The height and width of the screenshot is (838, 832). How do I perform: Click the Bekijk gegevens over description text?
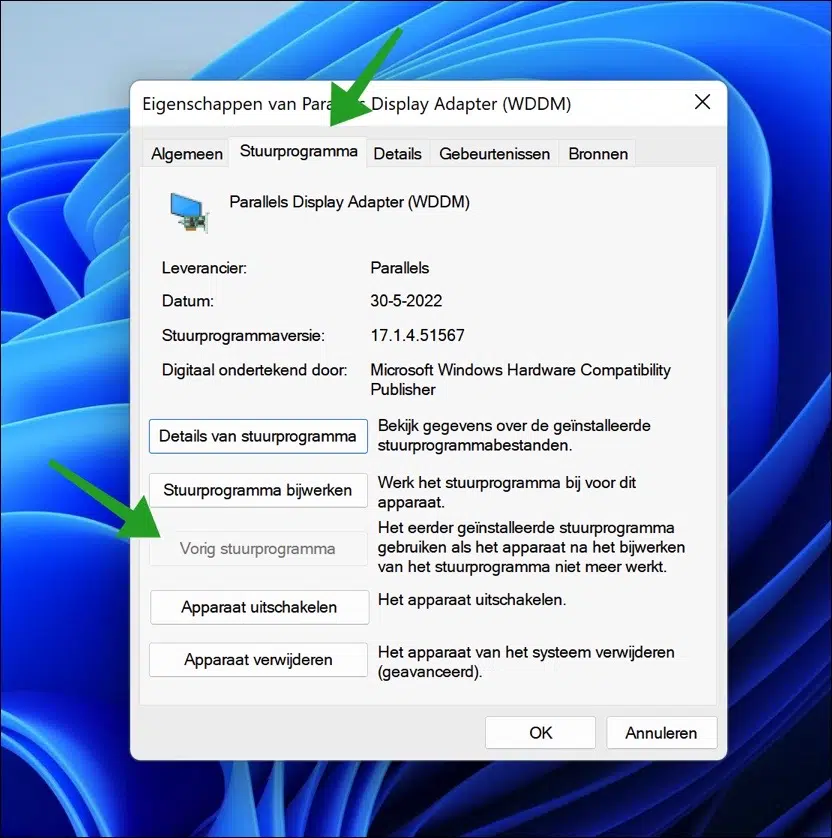click(514, 435)
